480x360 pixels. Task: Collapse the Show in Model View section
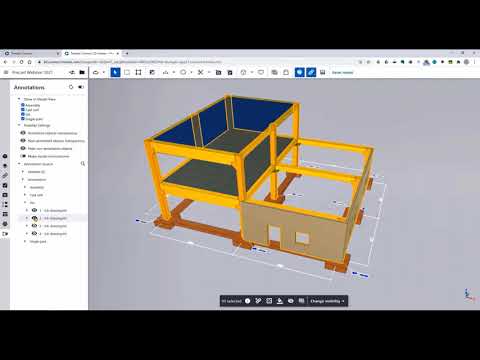click(x=19, y=99)
